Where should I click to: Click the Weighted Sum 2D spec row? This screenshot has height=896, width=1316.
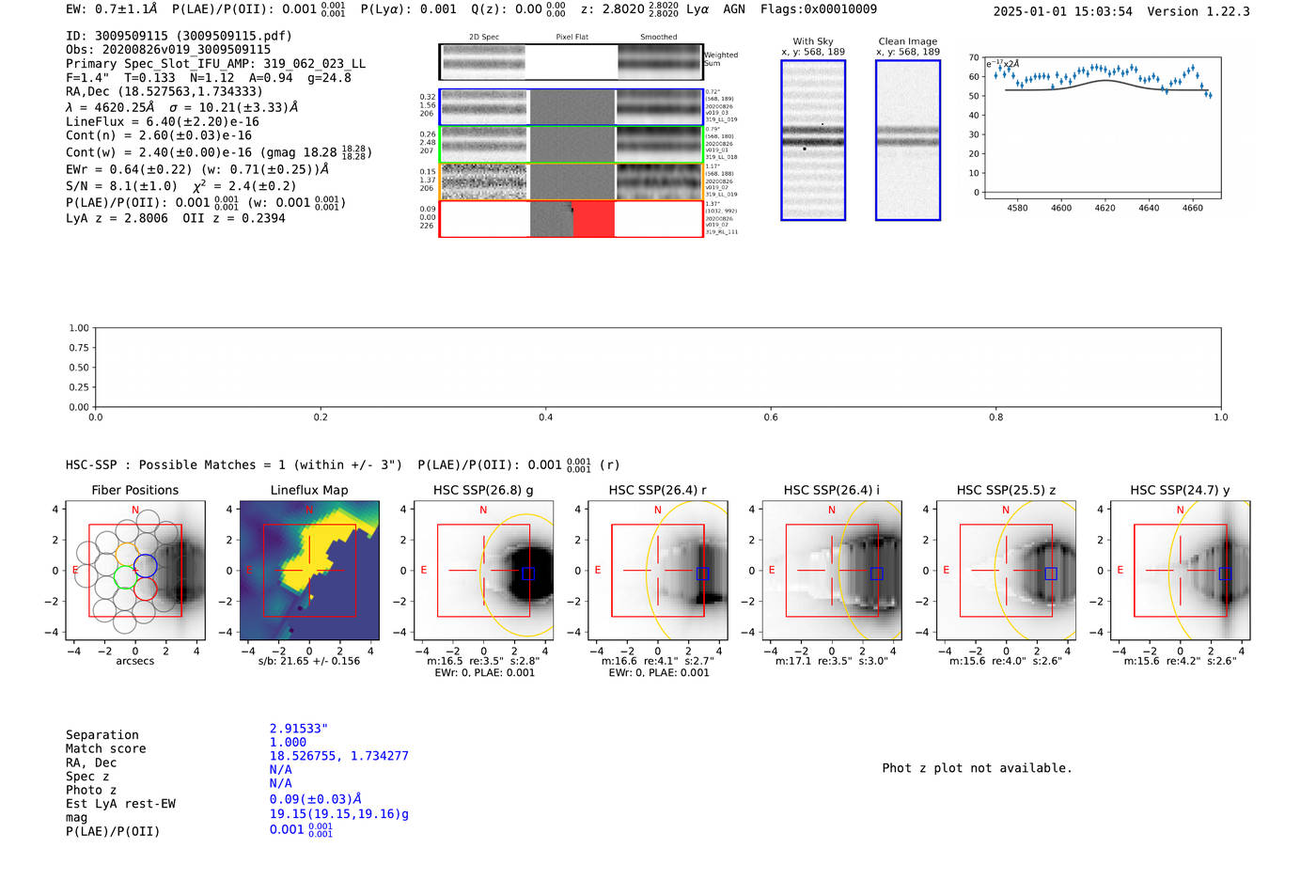pyautogui.click(x=572, y=62)
